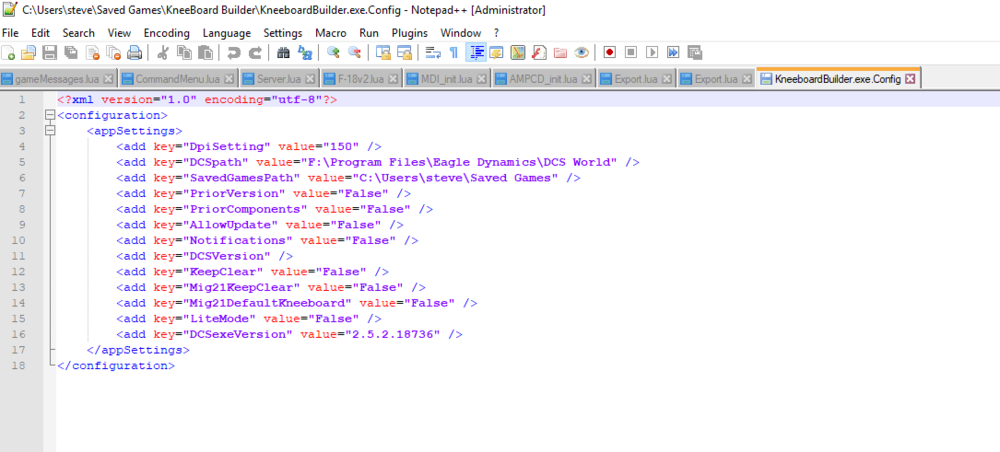Click the Save All toolbar icon
This screenshot has width=1000, height=452.
(71, 53)
